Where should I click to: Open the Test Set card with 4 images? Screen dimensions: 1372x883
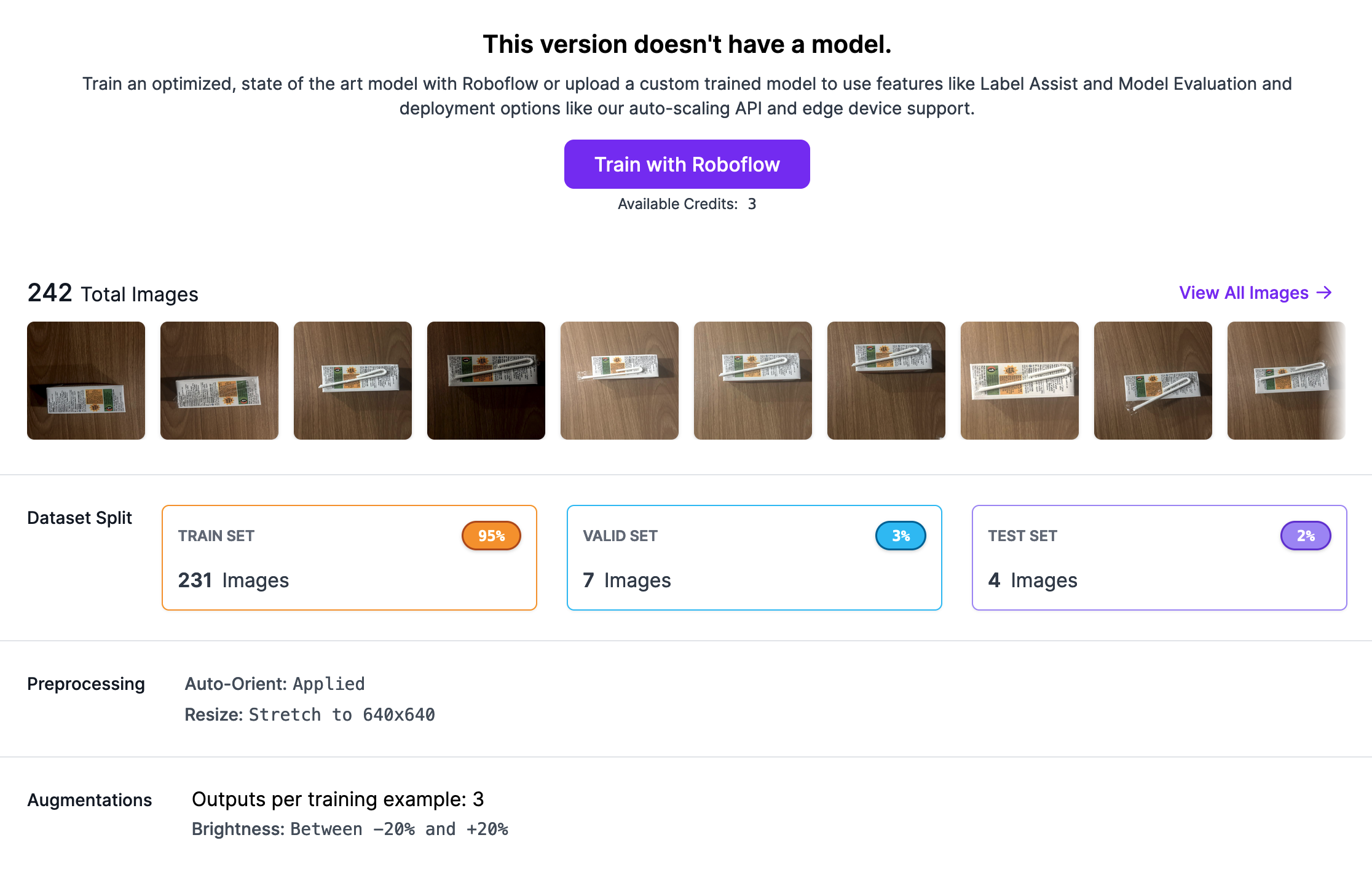[x=1159, y=558]
